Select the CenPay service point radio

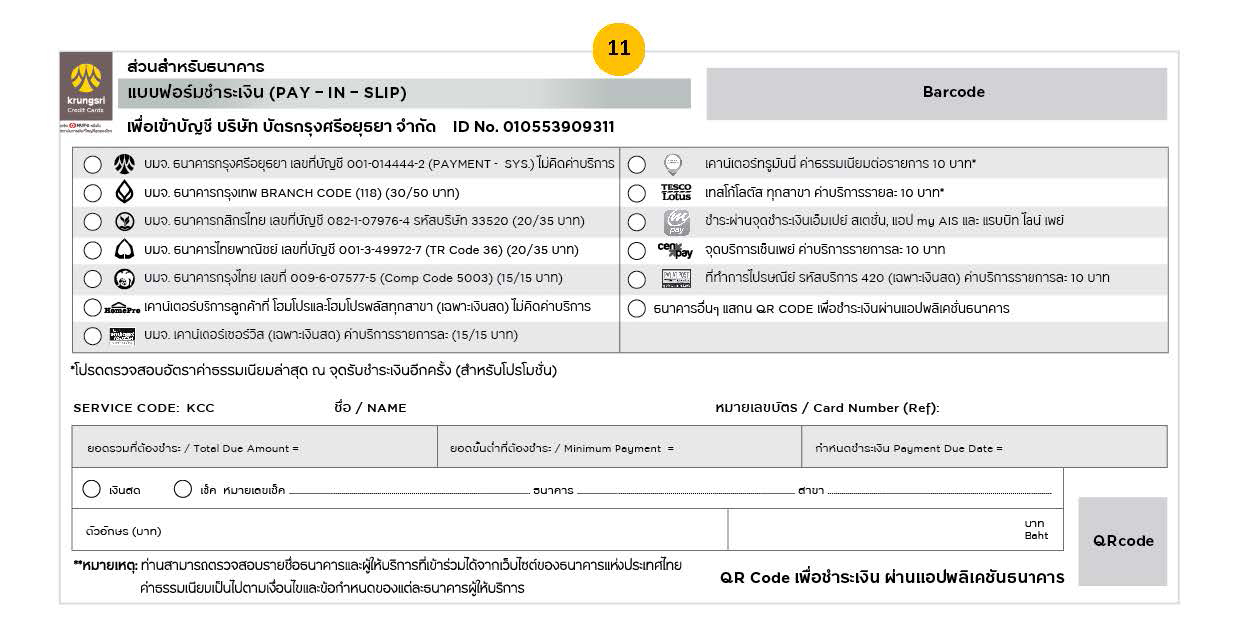tap(637, 250)
